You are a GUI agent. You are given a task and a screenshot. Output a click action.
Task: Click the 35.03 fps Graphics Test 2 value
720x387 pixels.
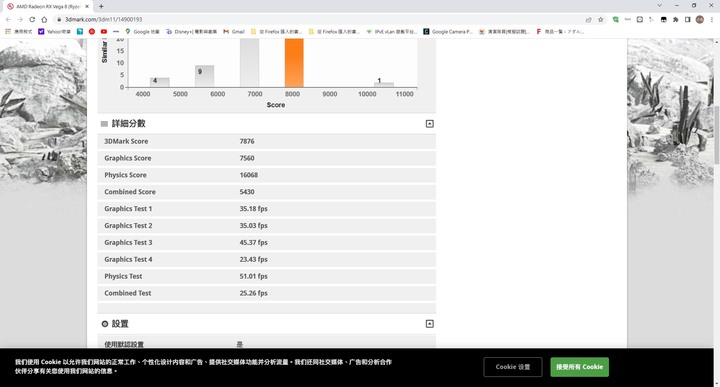coord(253,225)
